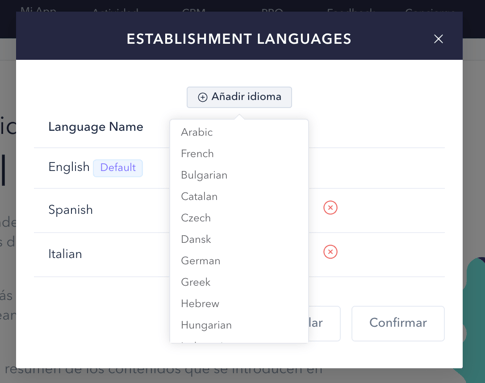
Task: Click the Añadir idioma button
Action: point(239,97)
